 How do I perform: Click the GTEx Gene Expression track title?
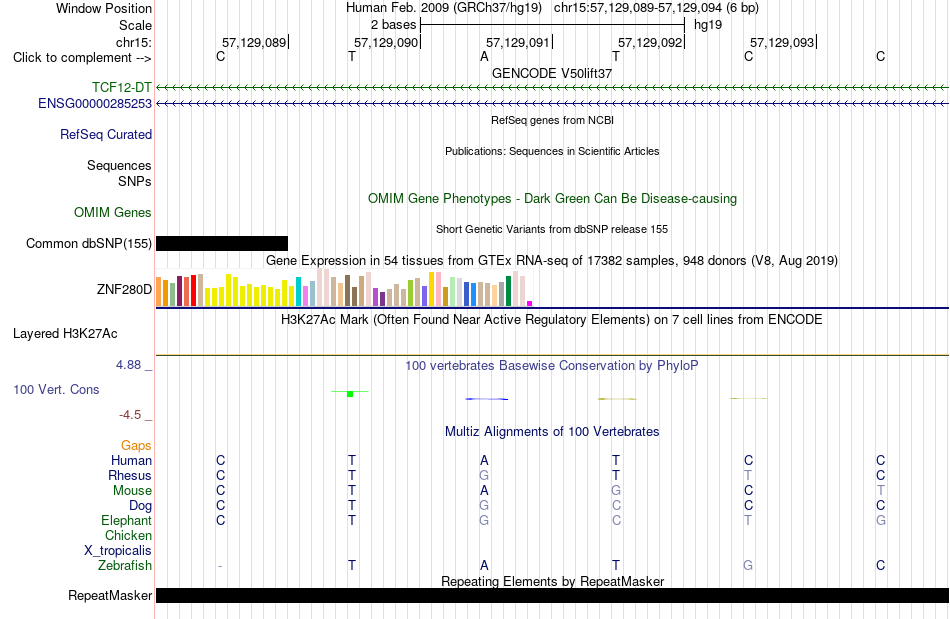tap(552, 260)
